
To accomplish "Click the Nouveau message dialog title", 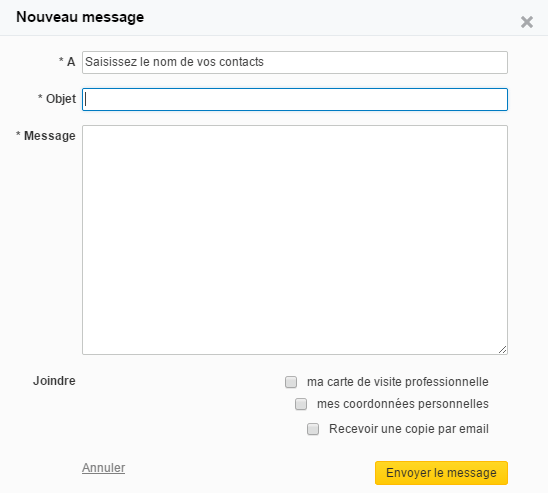I will pos(80,17).
